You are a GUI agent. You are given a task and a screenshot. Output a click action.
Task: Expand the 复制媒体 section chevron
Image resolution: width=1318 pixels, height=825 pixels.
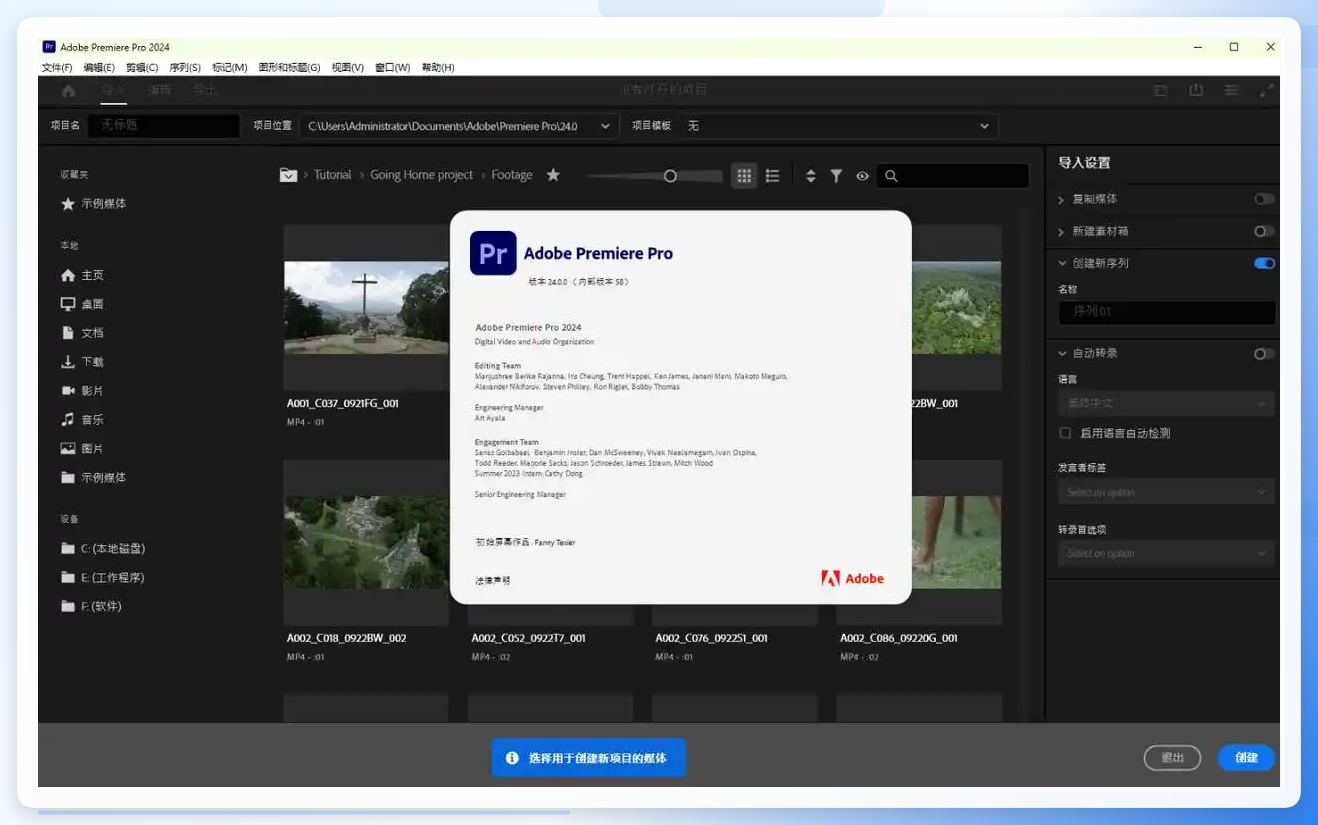(1061, 200)
